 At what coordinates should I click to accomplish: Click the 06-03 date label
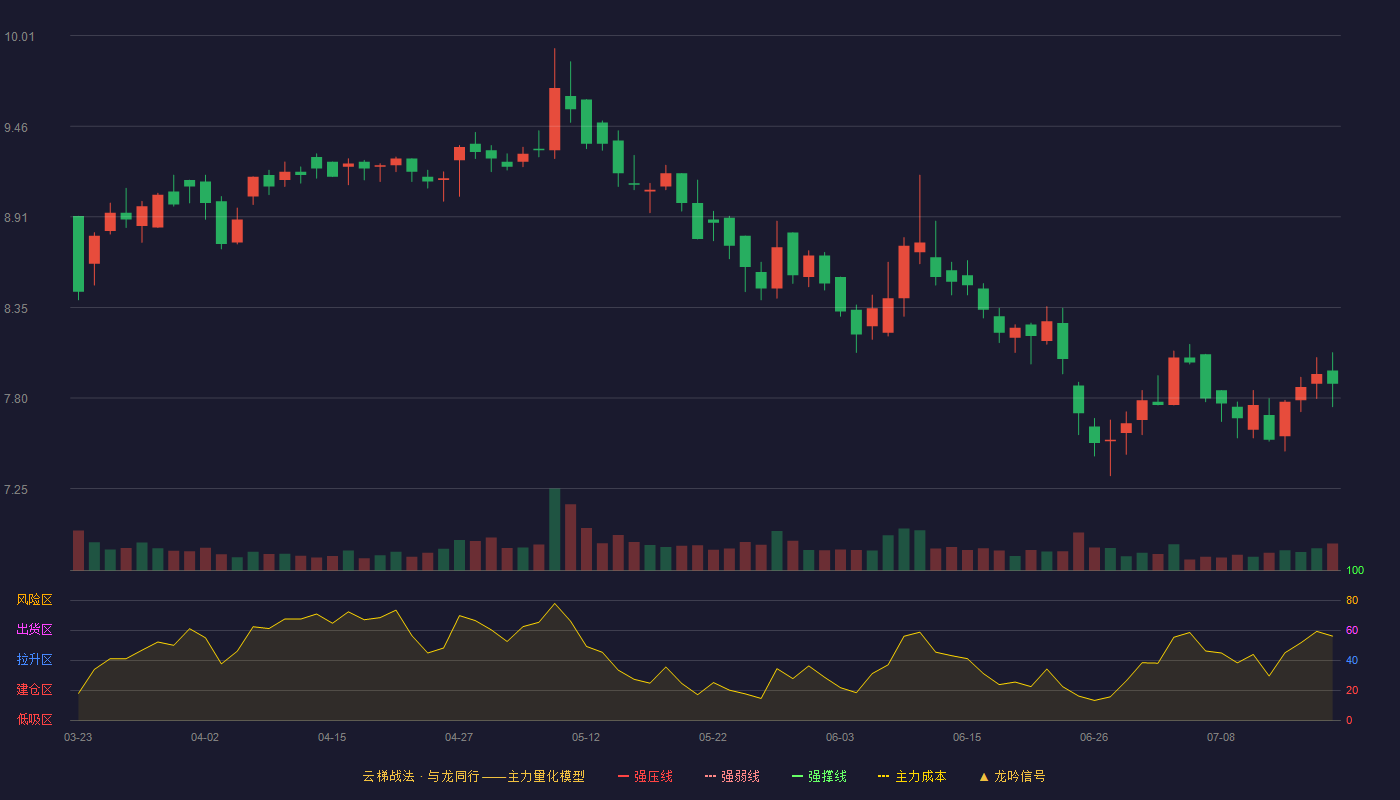click(x=840, y=737)
